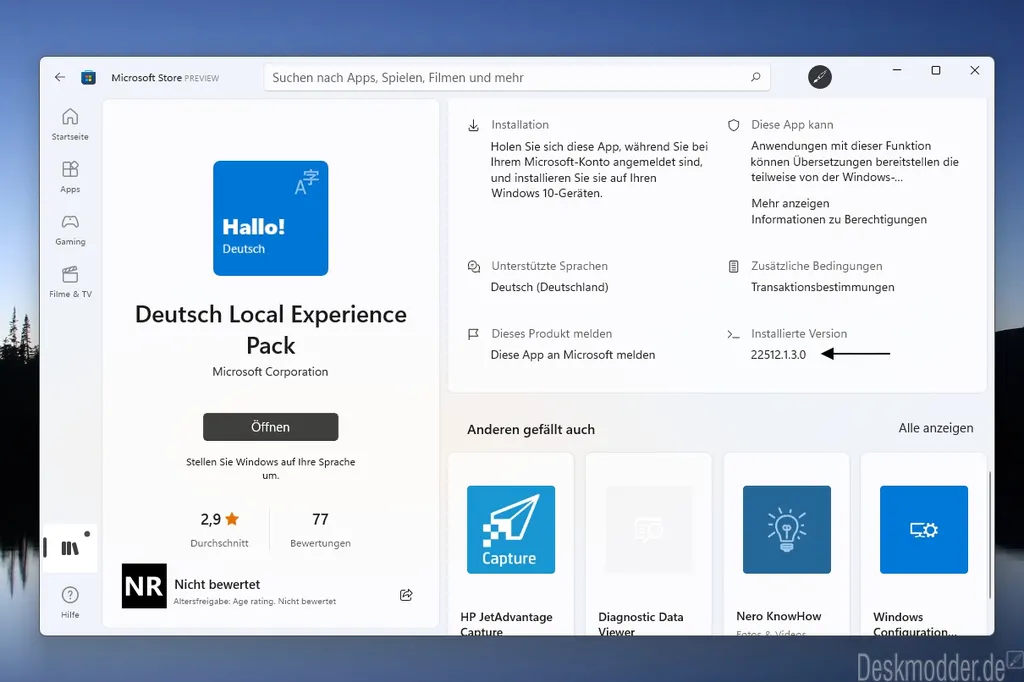
Task: Open the Startseite home tab
Action: pyautogui.click(x=70, y=124)
